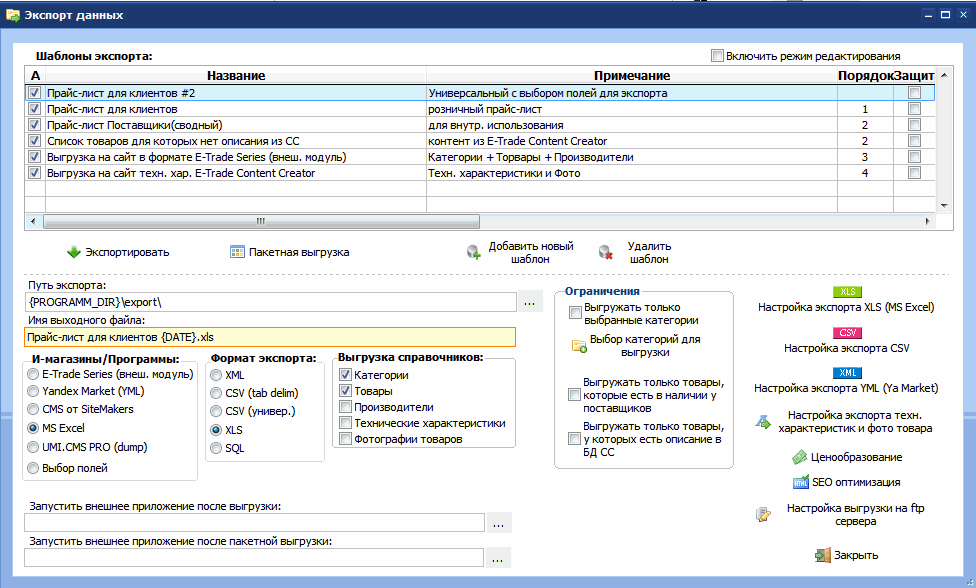Select row Прайс-лист Поставщики(сводный)

(x=479, y=125)
